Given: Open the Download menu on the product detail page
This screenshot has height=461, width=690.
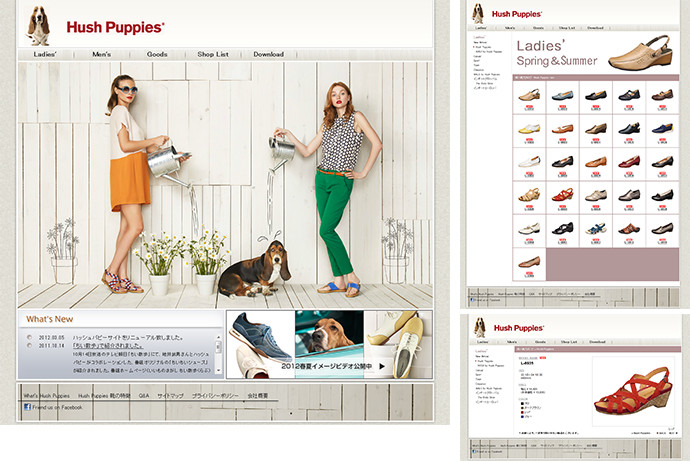Looking at the screenshot, I should point(597,342).
